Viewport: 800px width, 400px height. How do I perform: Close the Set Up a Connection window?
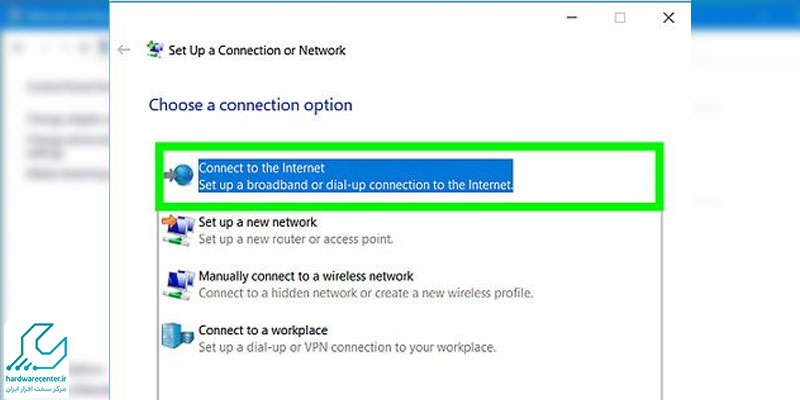(668, 18)
